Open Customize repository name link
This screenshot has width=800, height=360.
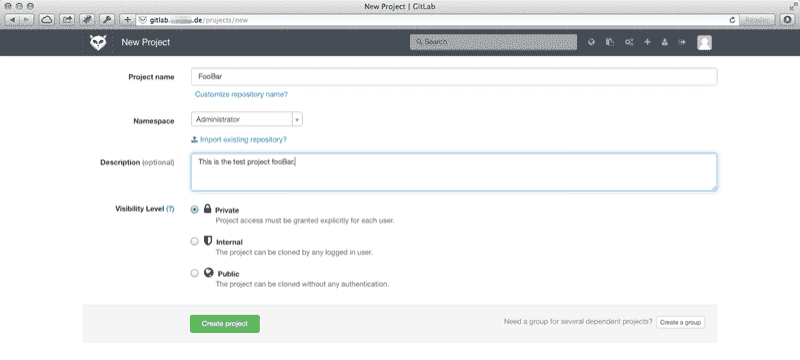pos(241,94)
